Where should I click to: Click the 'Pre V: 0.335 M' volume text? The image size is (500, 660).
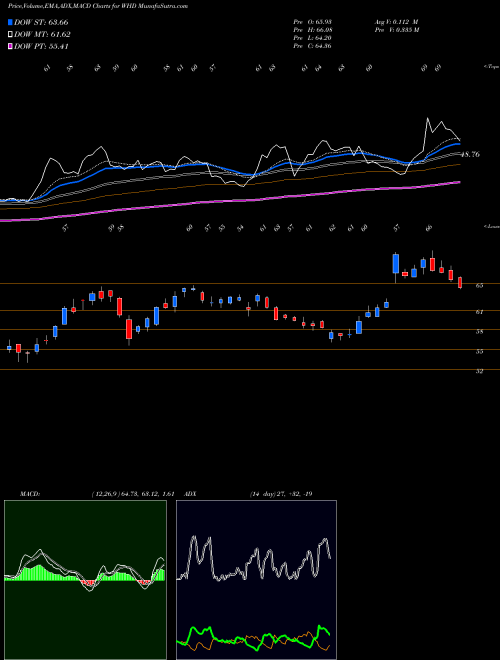click(x=396, y=30)
